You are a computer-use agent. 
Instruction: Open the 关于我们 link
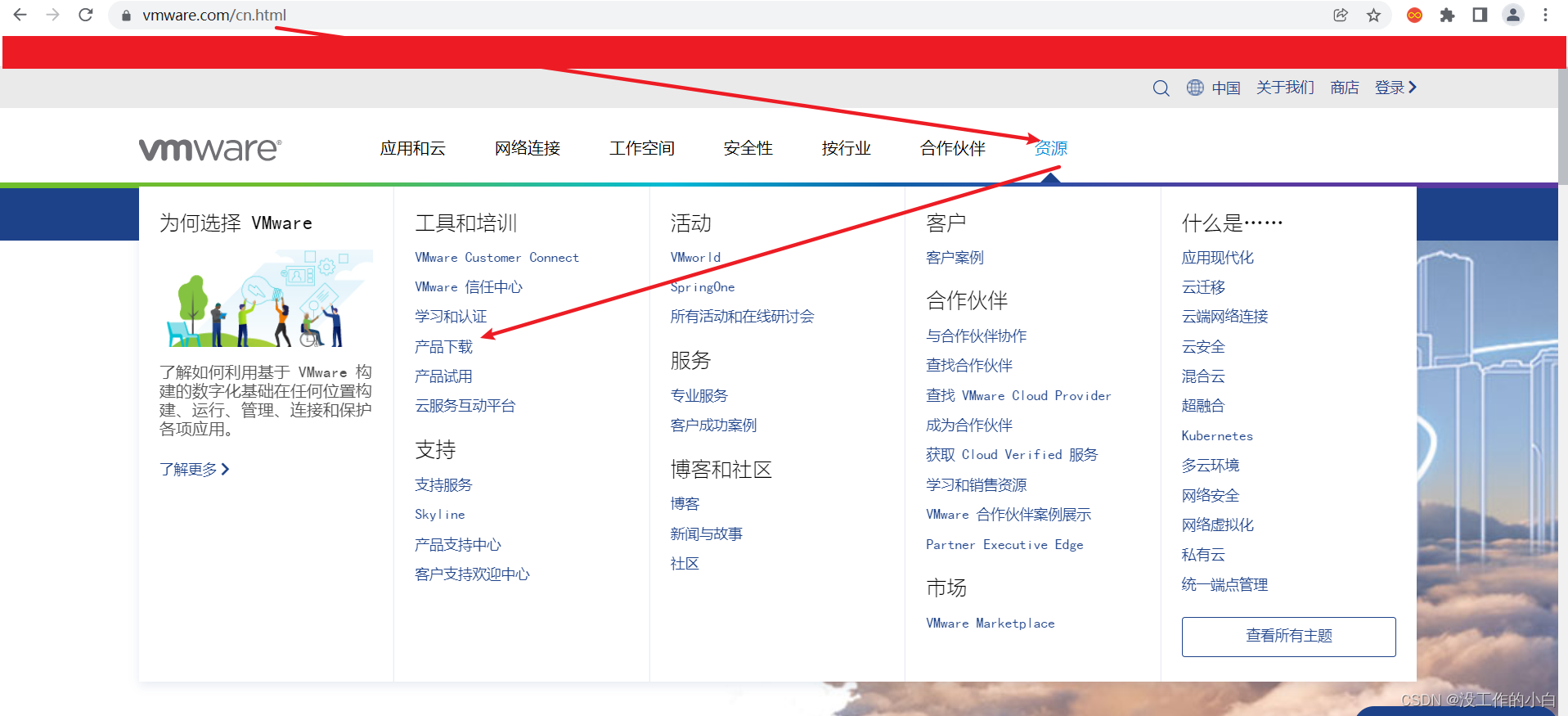[x=1285, y=88]
